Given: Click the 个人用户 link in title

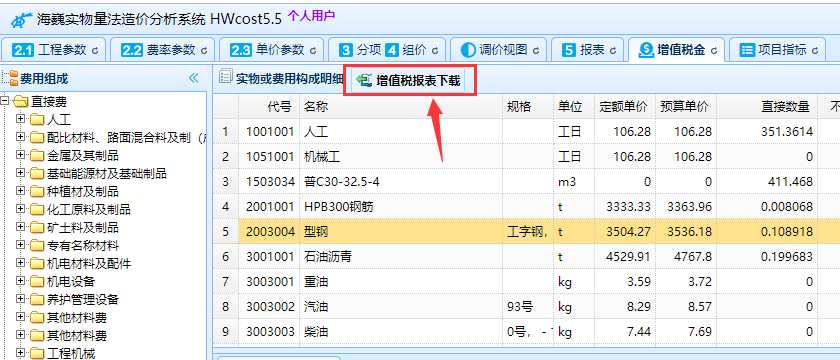Looking at the screenshot, I should pyautogui.click(x=311, y=16).
